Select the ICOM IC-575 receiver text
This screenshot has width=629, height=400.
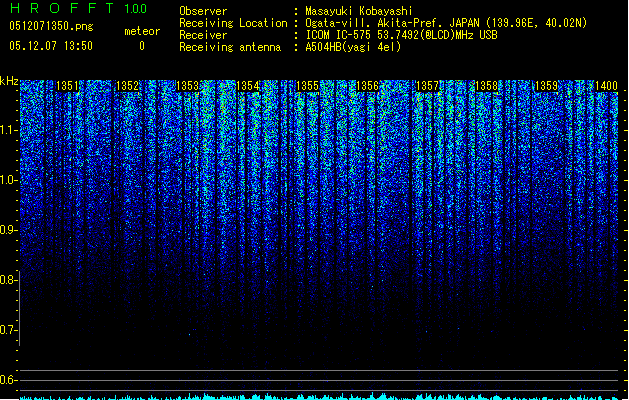(402, 35)
